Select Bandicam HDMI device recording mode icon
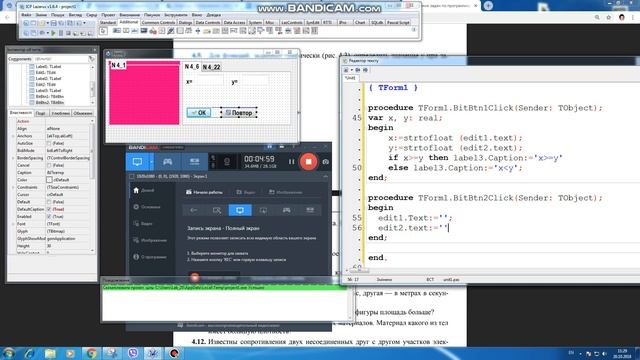640x360 pixels. 194,162
